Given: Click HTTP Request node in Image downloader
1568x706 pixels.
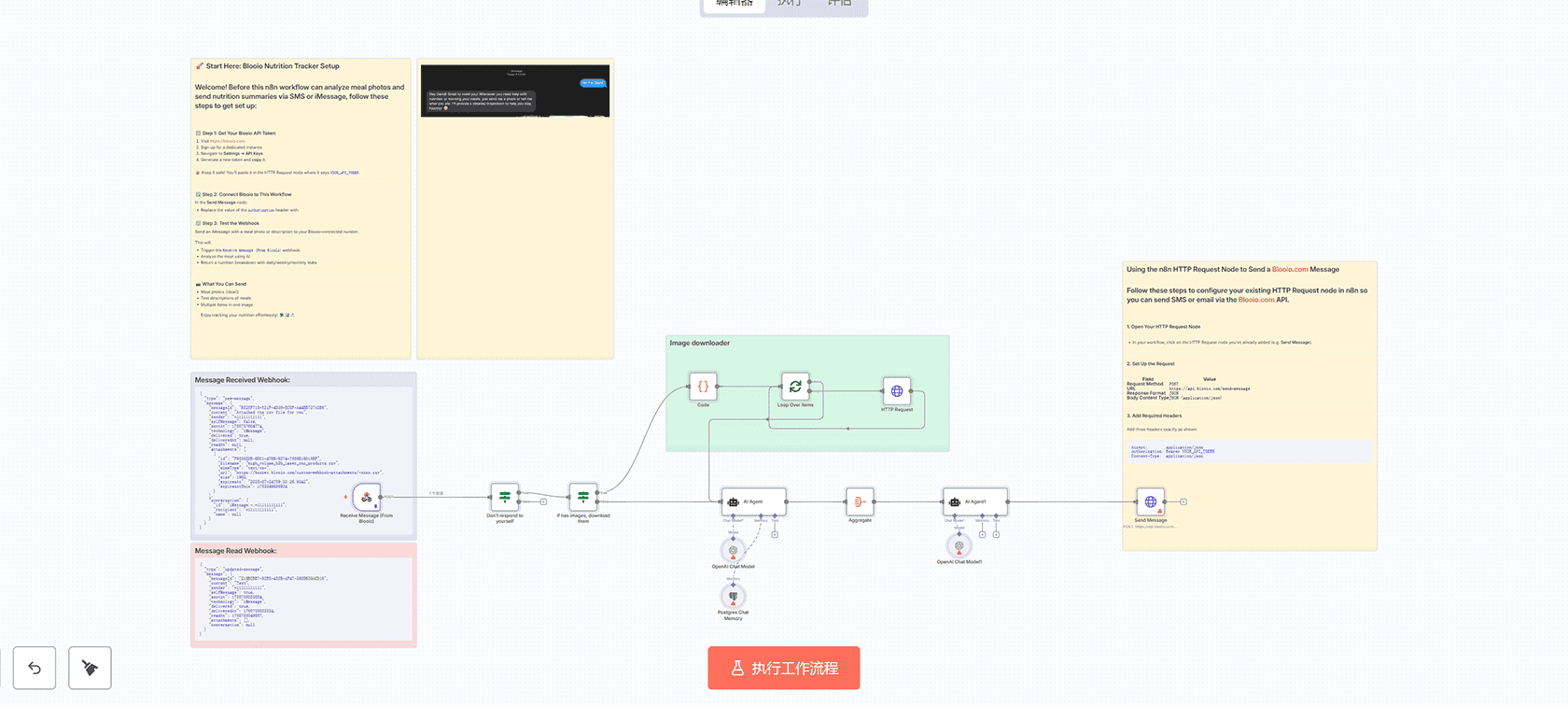Looking at the screenshot, I should coord(897,391).
